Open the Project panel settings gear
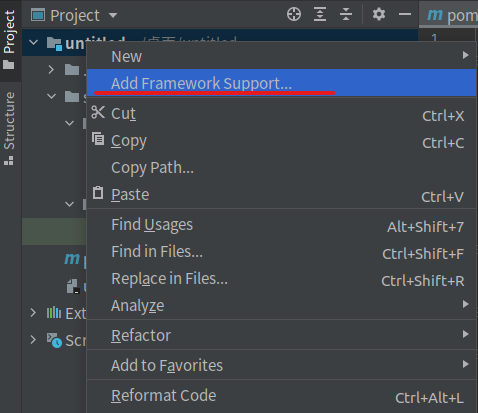Screen dimensions: 478x413 pos(379,14)
